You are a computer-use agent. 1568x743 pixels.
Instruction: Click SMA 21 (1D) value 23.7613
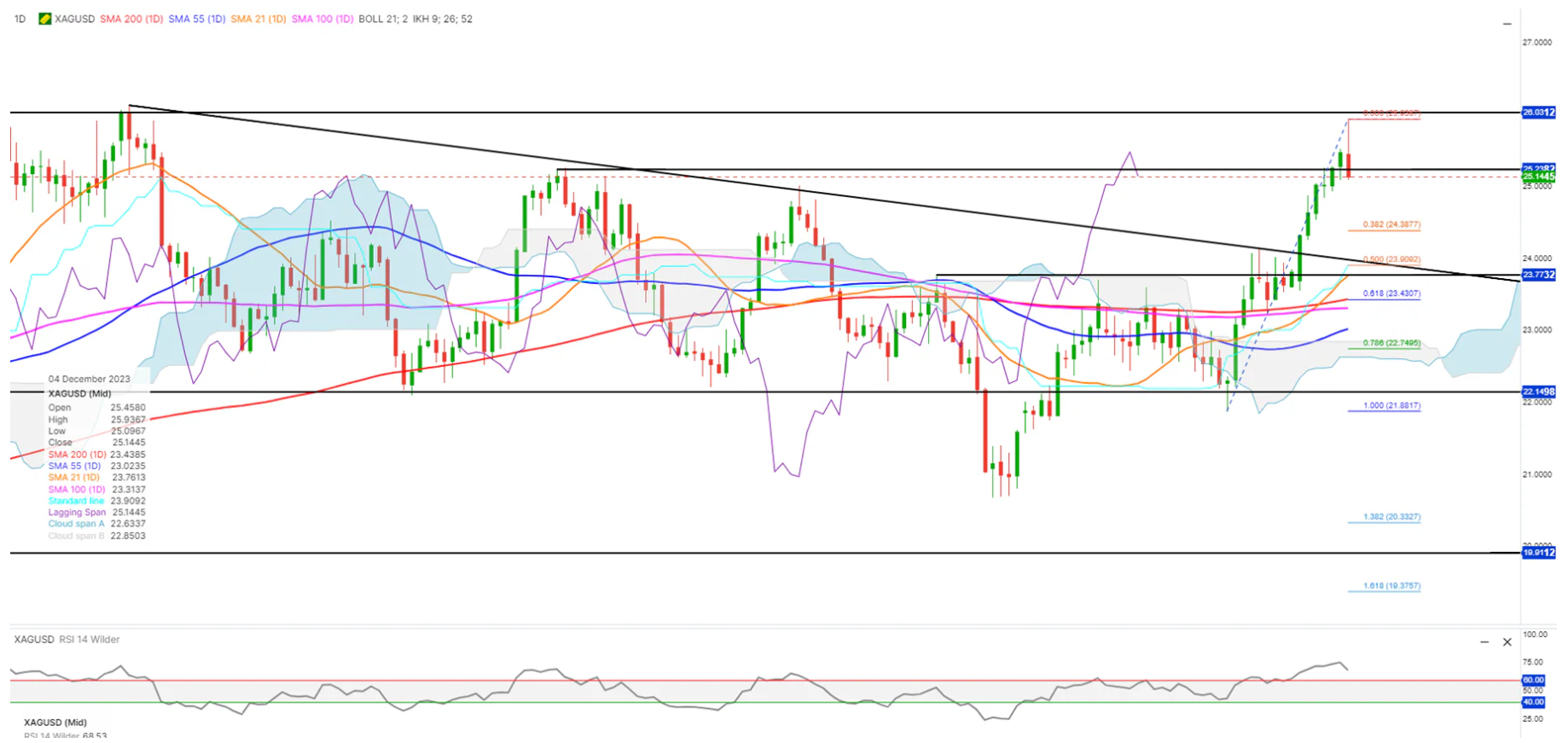129,478
